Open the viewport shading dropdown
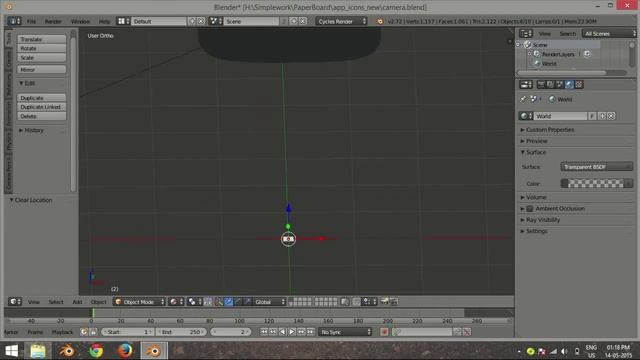 pyautogui.click(x=176, y=302)
